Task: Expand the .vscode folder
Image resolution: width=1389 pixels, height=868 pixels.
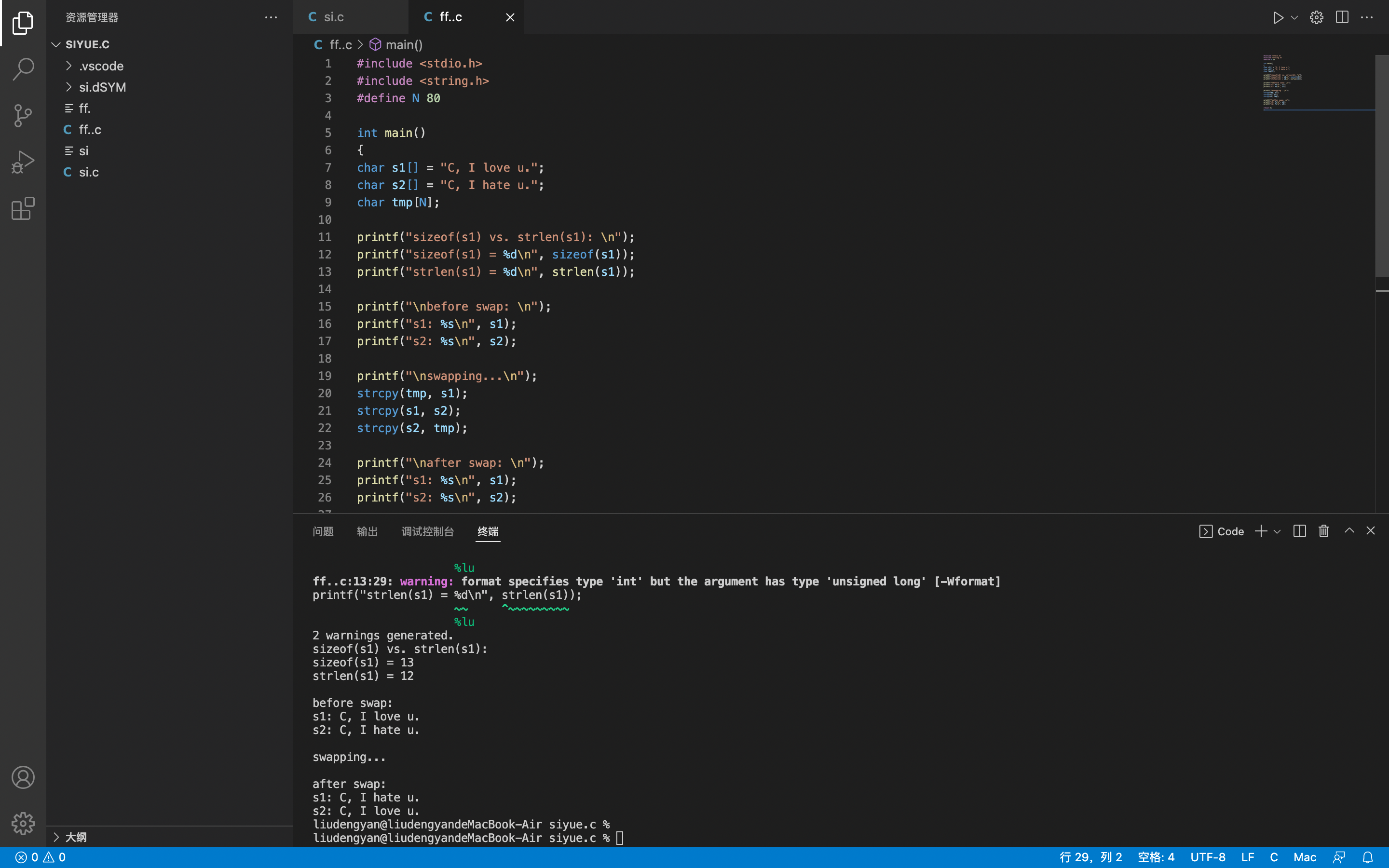Action: pyautogui.click(x=101, y=66)
